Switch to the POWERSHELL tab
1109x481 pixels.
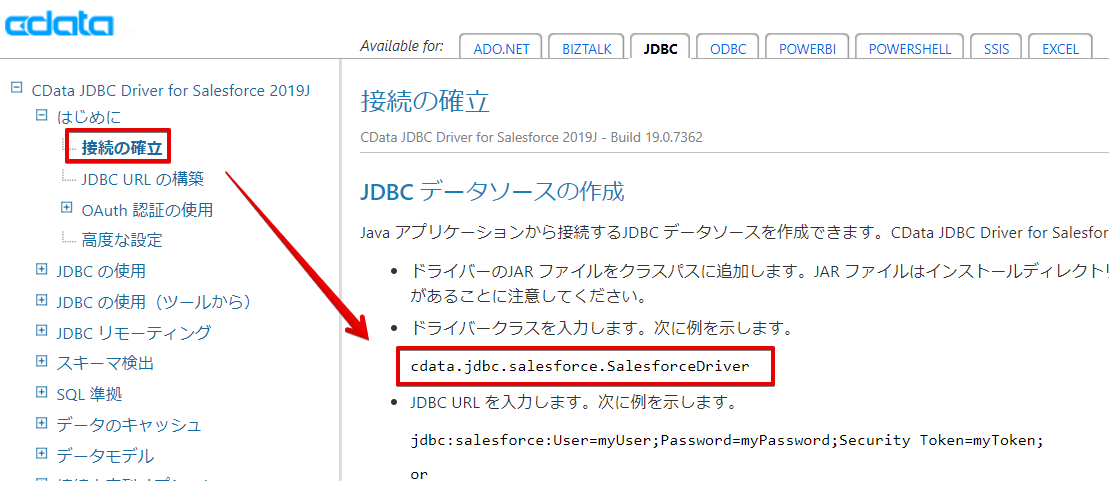click(x=910, y=47)
